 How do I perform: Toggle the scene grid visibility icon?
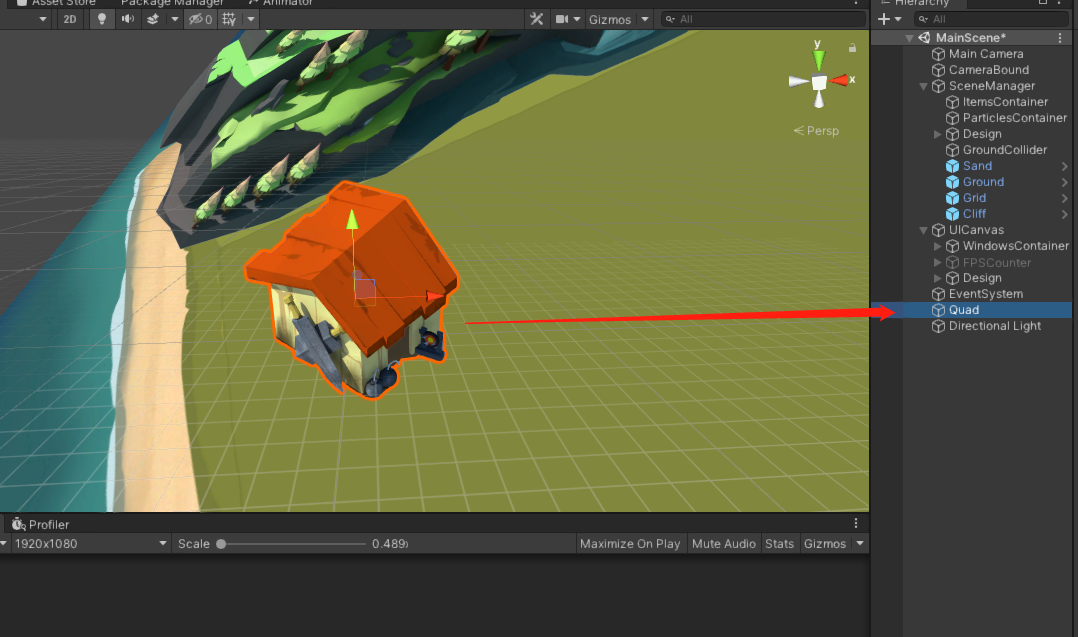click(229, 19)
